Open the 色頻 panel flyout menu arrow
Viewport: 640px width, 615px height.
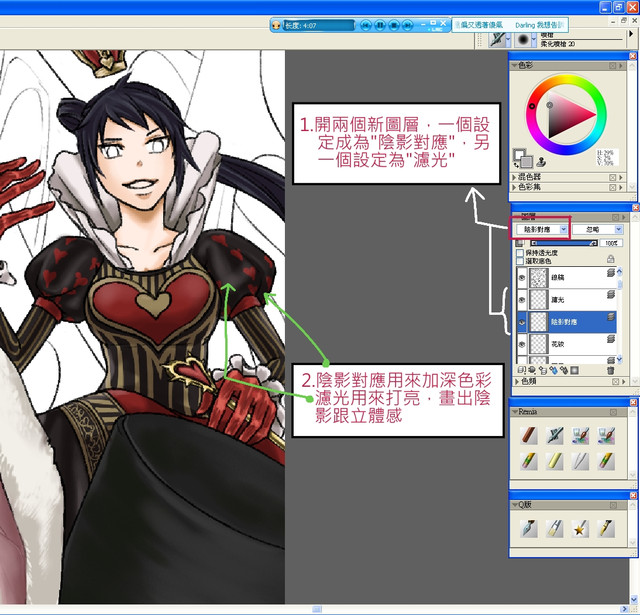point(623,382)
